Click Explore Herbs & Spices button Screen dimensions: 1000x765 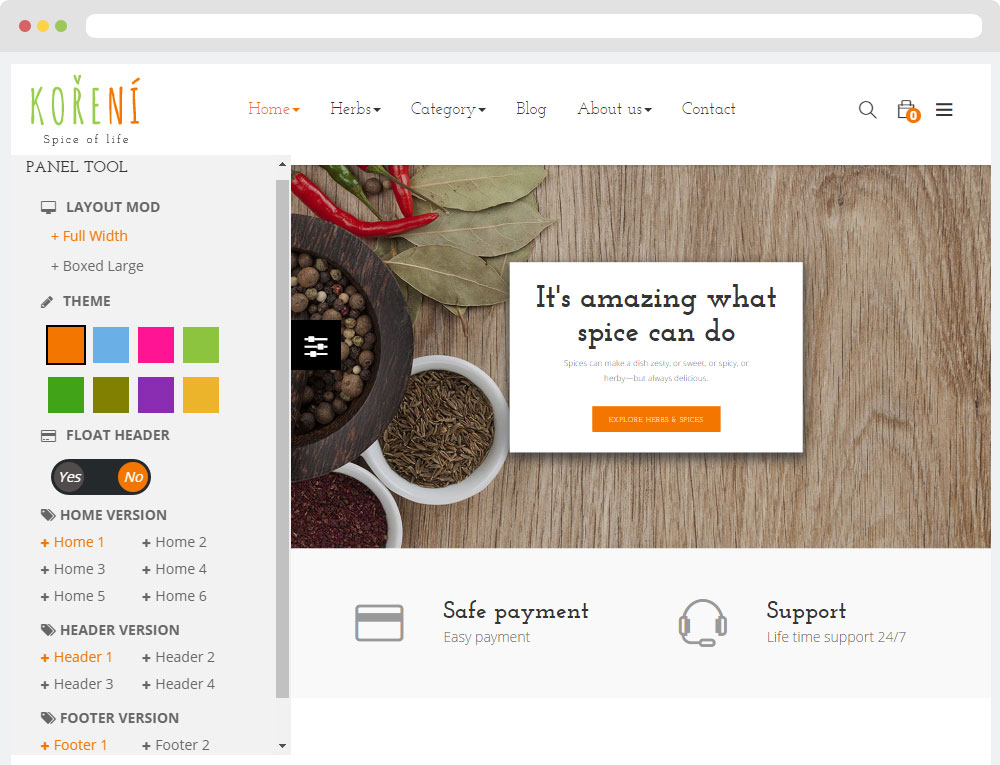coord(656,419)
